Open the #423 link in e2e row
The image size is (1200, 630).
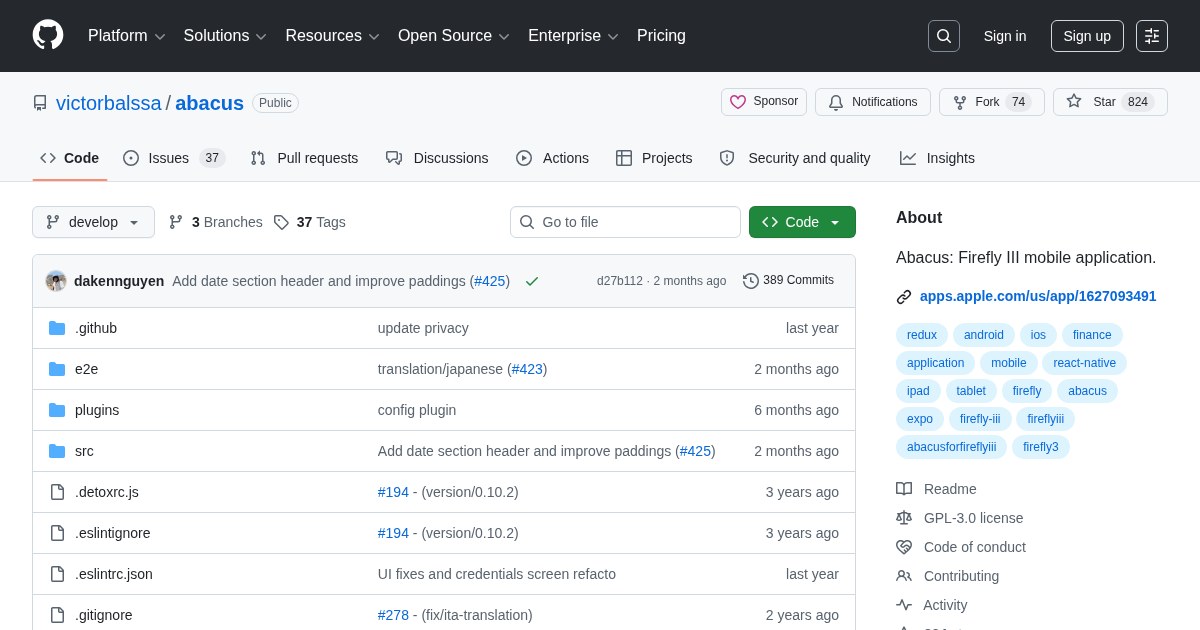(x=527, y=369)
